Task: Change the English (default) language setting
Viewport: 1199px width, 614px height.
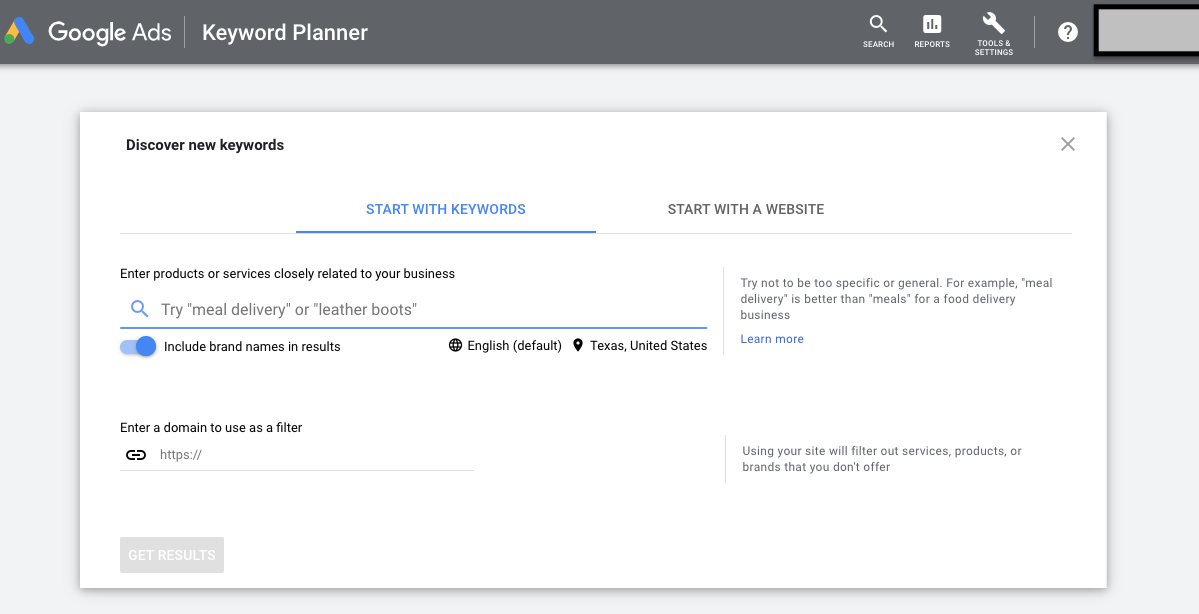Action: pyautogui.click(x=514, y=346)
